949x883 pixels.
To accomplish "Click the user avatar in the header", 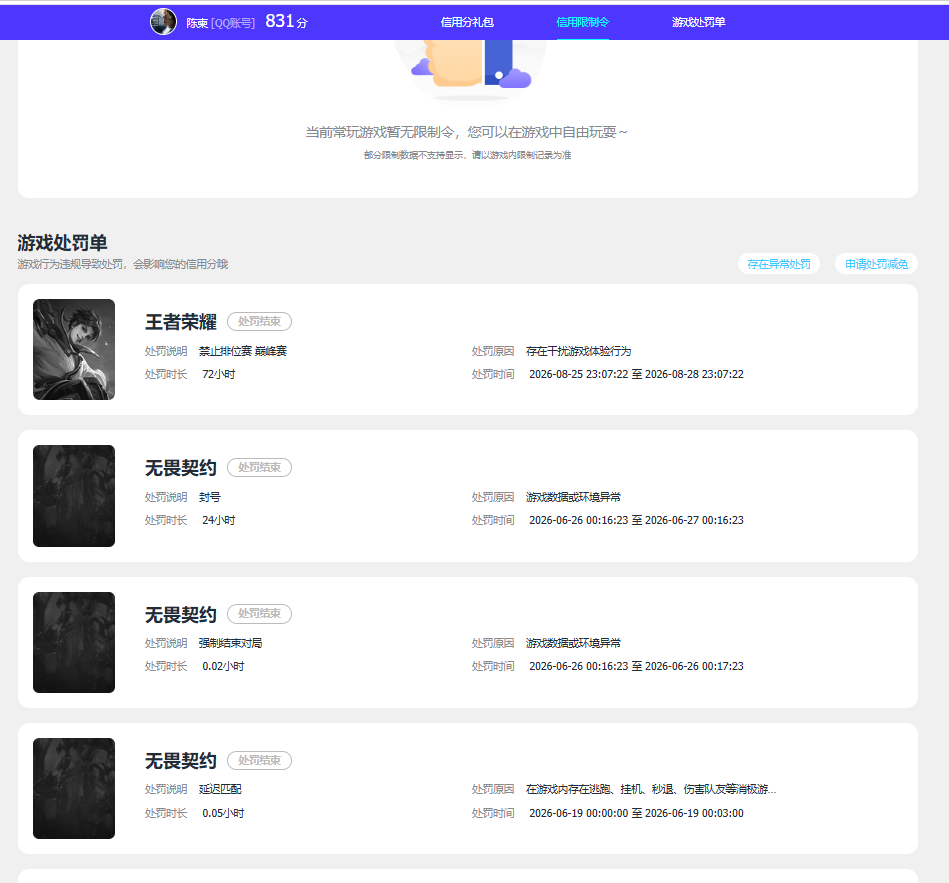I will (x=163, y=22).
